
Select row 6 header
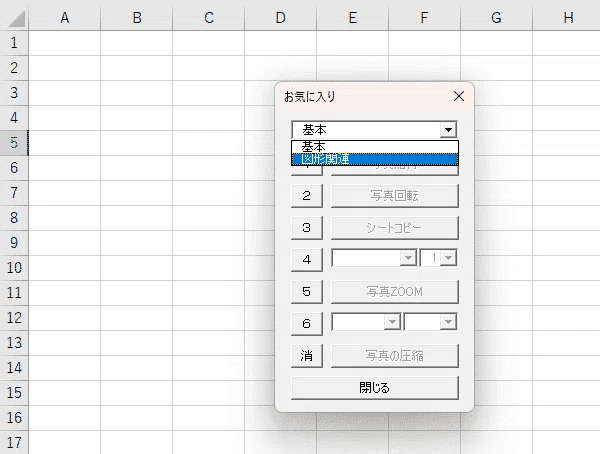(14, 168)
